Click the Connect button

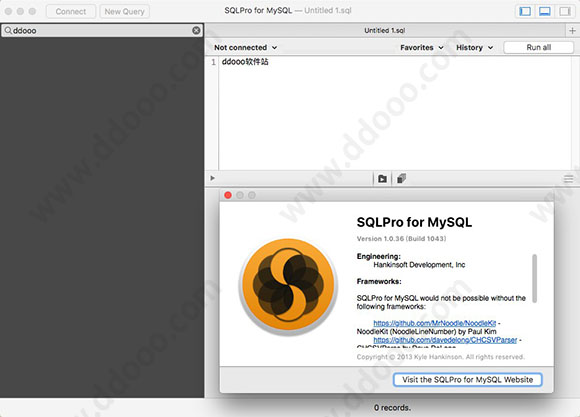[x=71, y=11]
